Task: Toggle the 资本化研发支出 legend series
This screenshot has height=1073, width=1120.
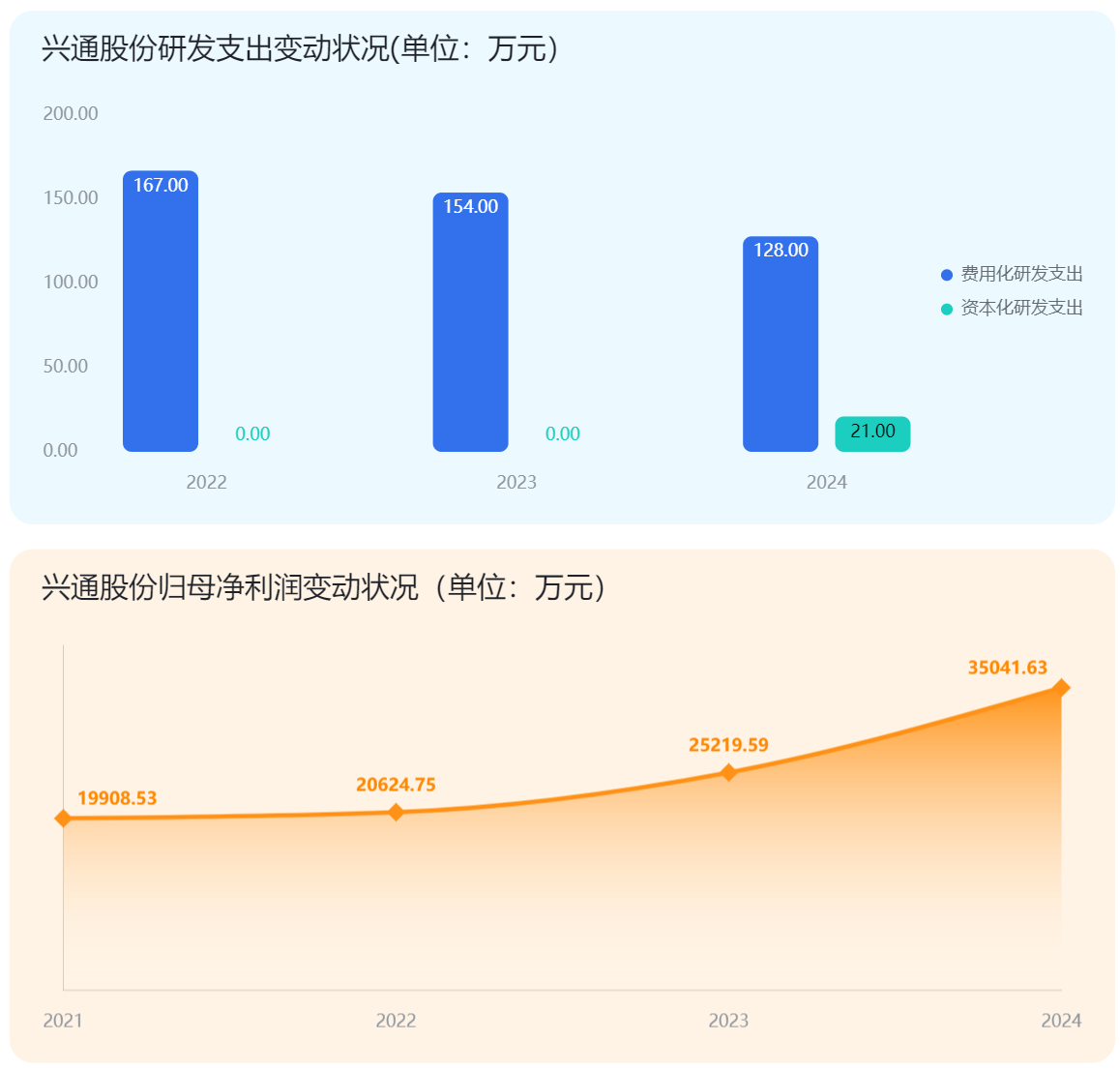Action: tap(1012, 308)
